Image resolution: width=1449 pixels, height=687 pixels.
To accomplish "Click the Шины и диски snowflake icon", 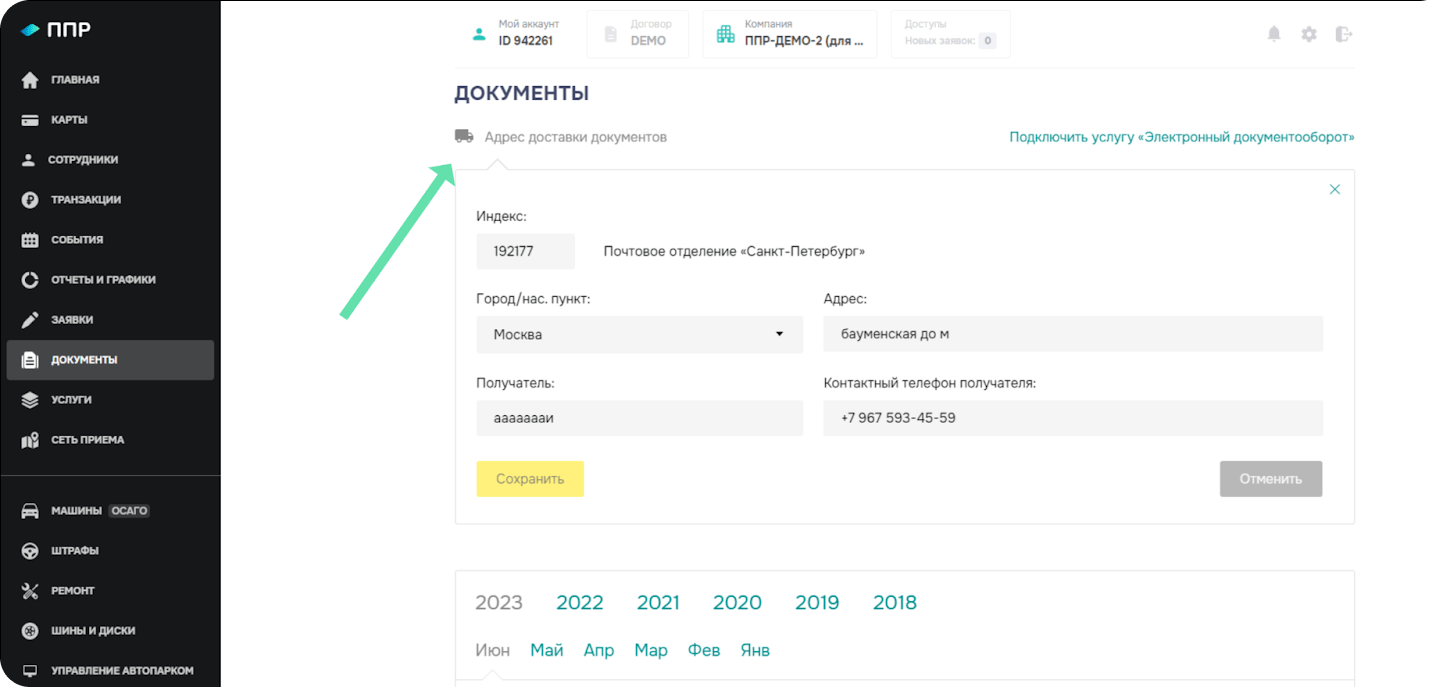I will pyautogui.click(x=30, y=631).
